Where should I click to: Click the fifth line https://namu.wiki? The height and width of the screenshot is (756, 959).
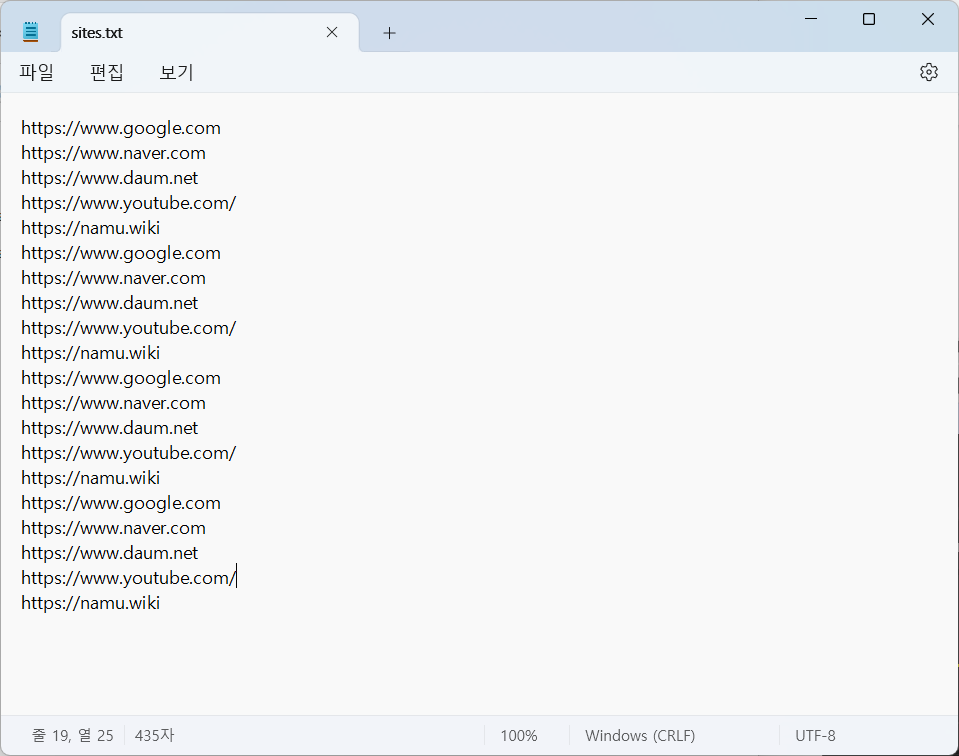[91, 229]
